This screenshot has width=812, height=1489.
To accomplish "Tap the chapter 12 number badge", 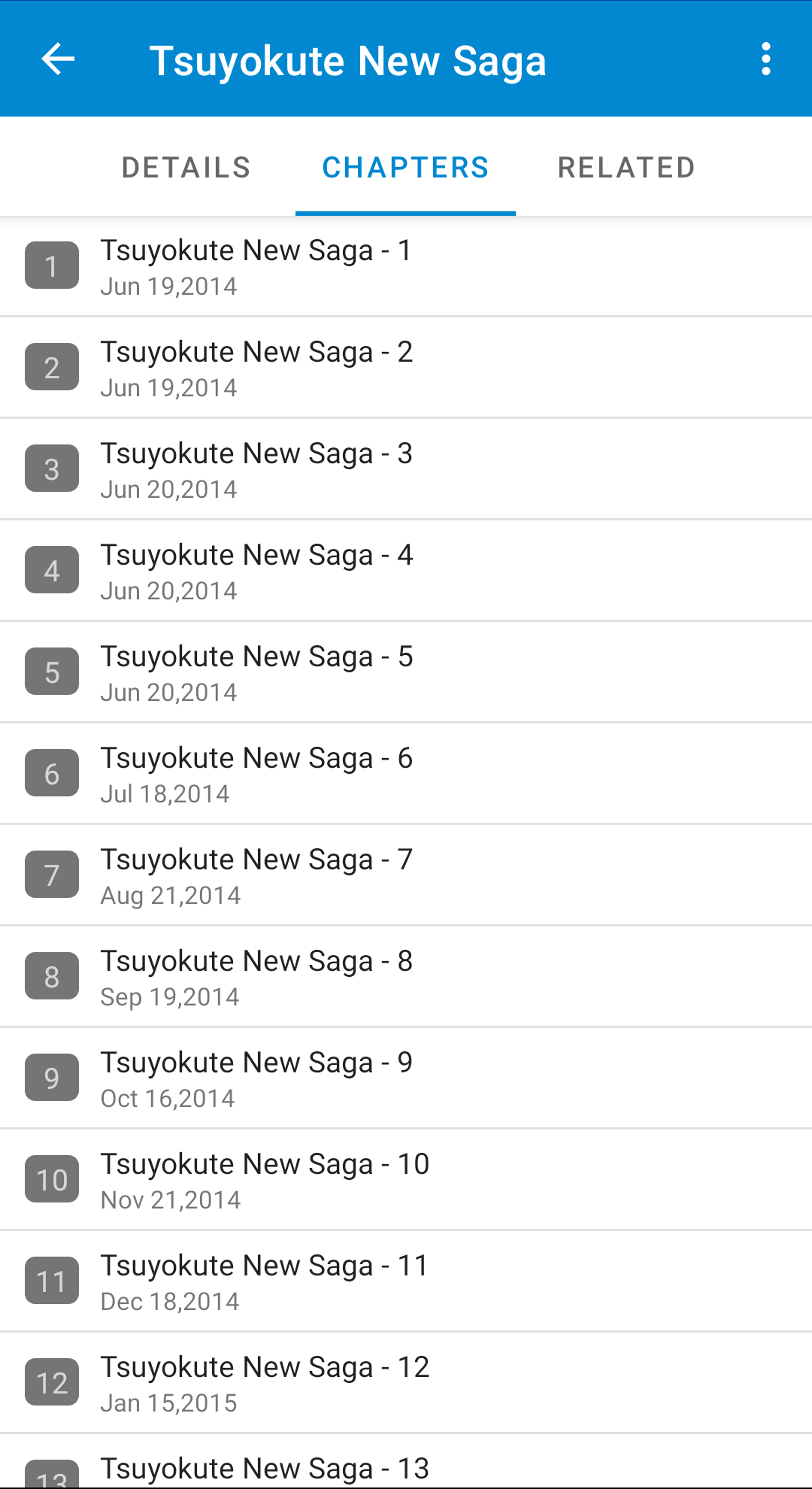I will point(52,1382).
